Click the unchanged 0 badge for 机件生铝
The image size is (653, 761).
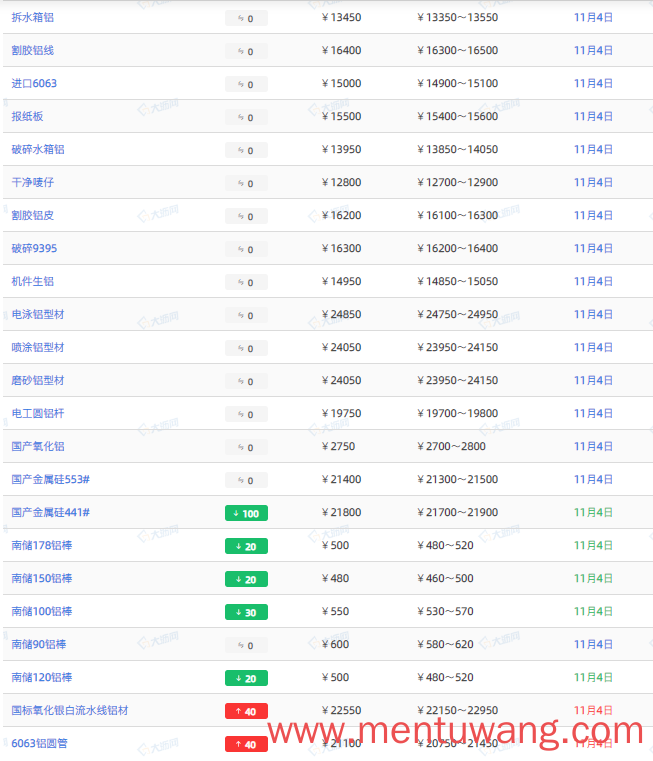[x=246, y=282]
